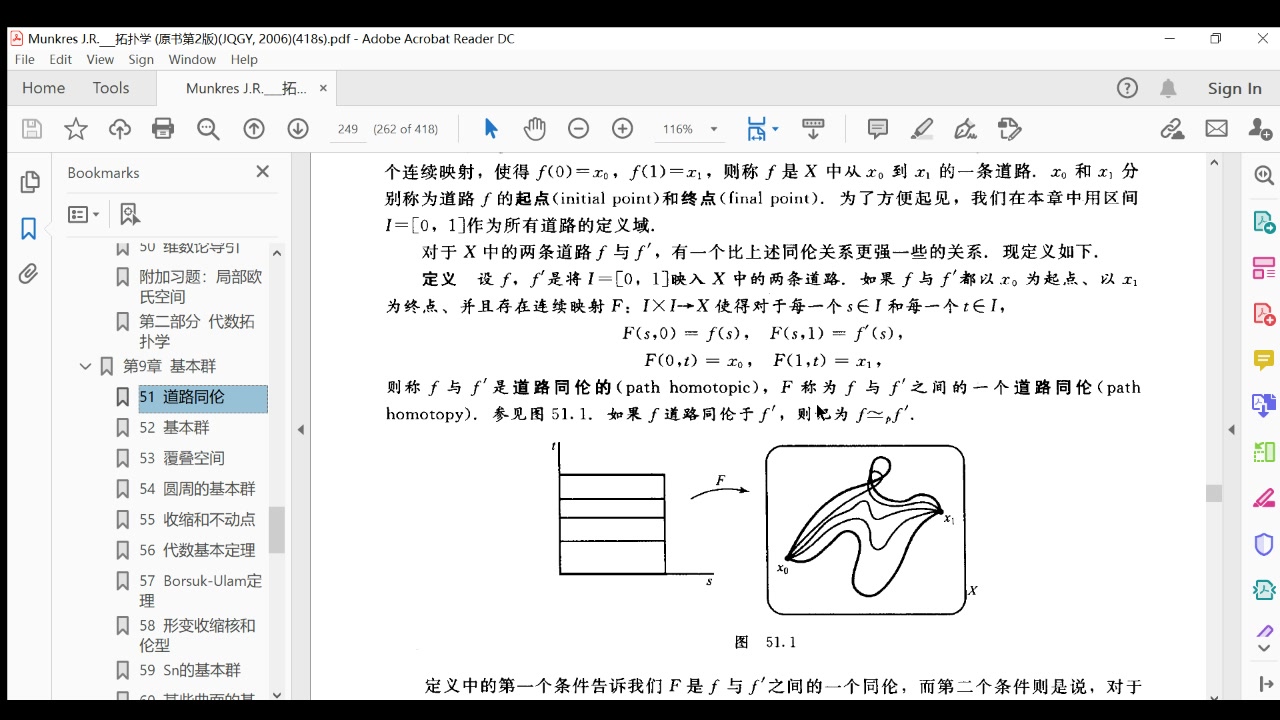This screenshot has width=1280, height=720.
Task: Click the scrolling mode icon
Action: pyautogui.click(x=813, y=129)
